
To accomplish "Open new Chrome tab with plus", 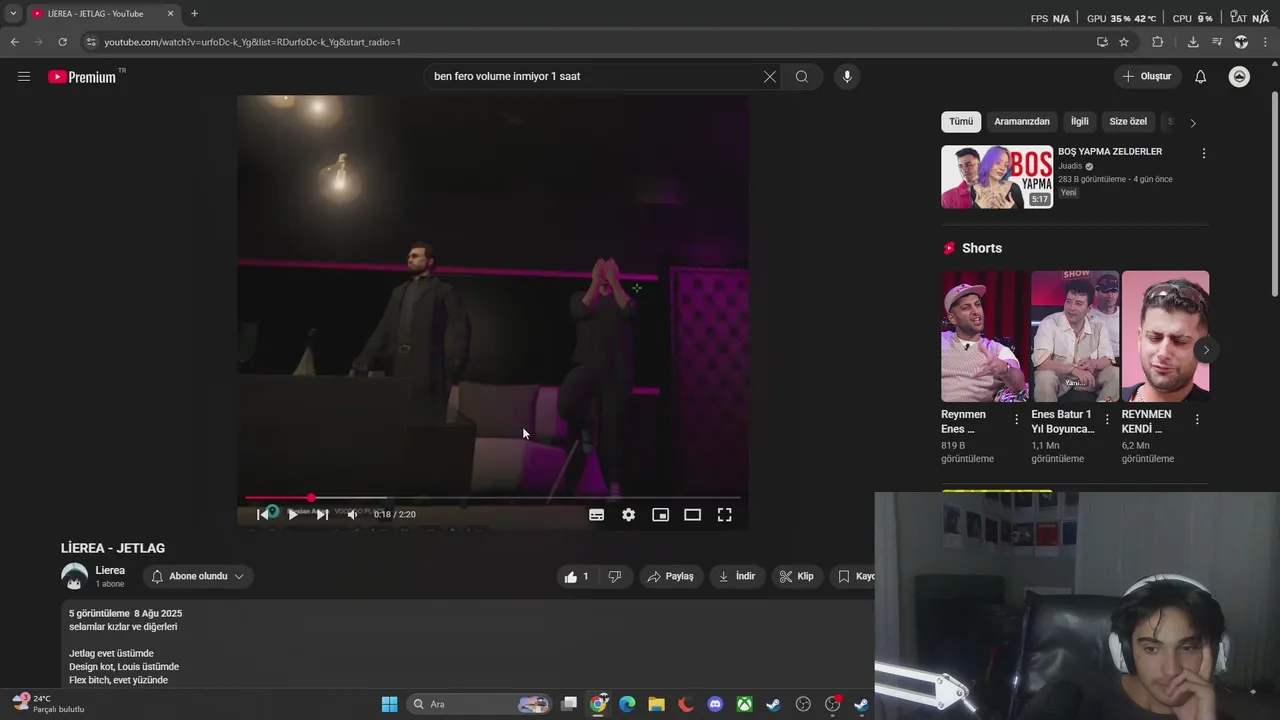I will (x=194, y=14).
